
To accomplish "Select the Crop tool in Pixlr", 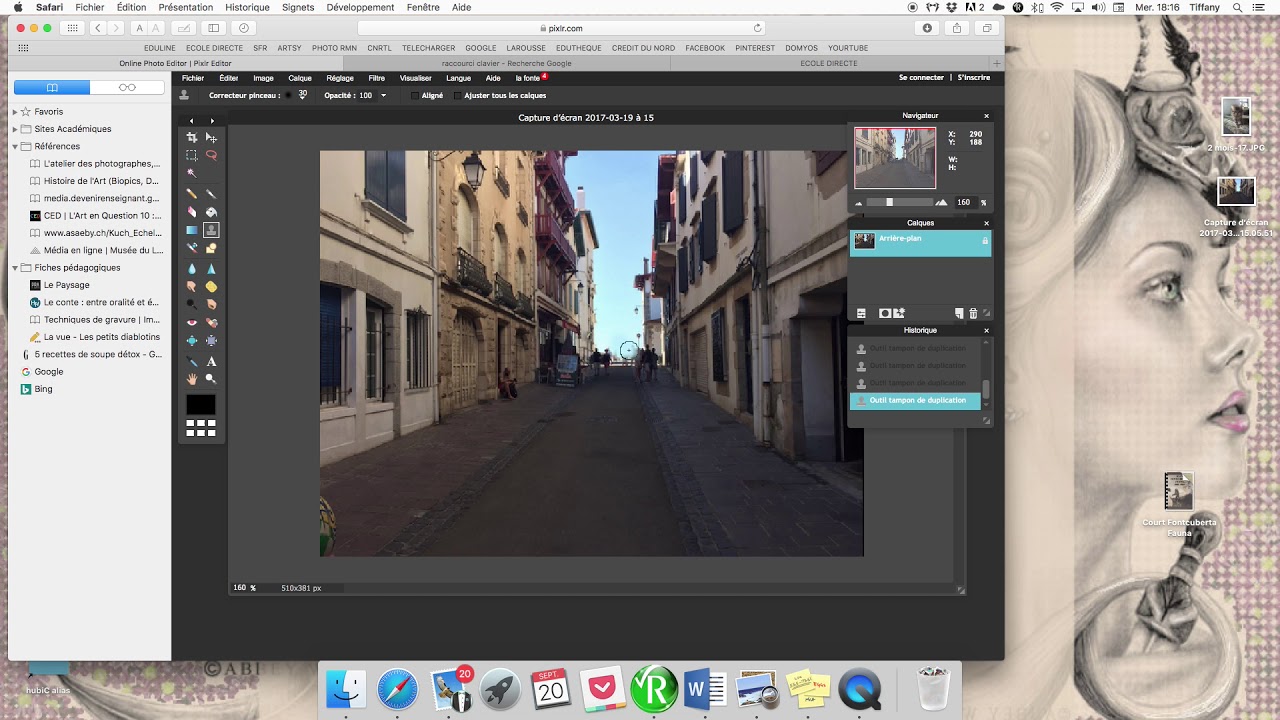I will (x=191, y=137).
